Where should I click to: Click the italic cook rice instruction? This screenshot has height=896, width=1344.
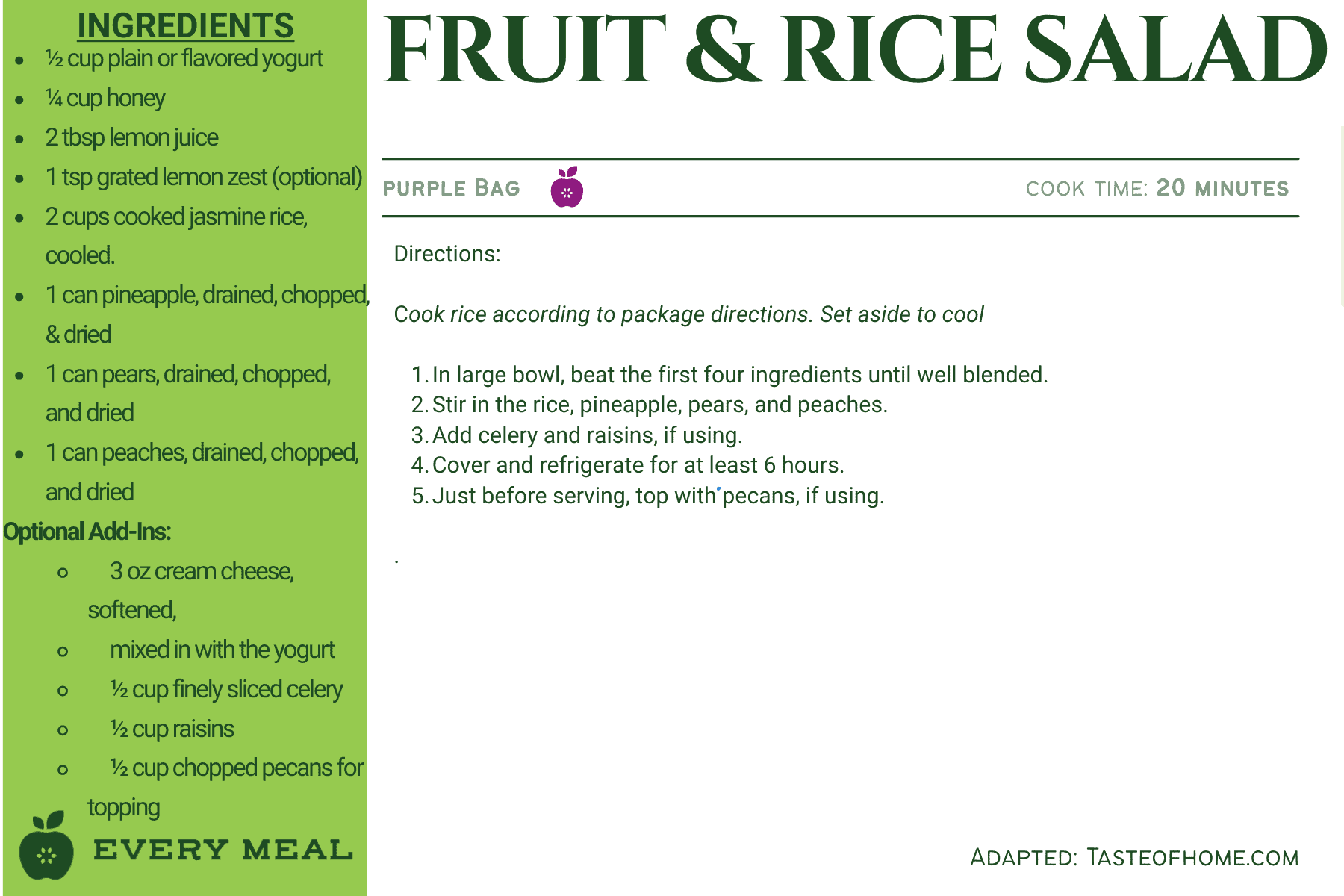coord(688,314)
